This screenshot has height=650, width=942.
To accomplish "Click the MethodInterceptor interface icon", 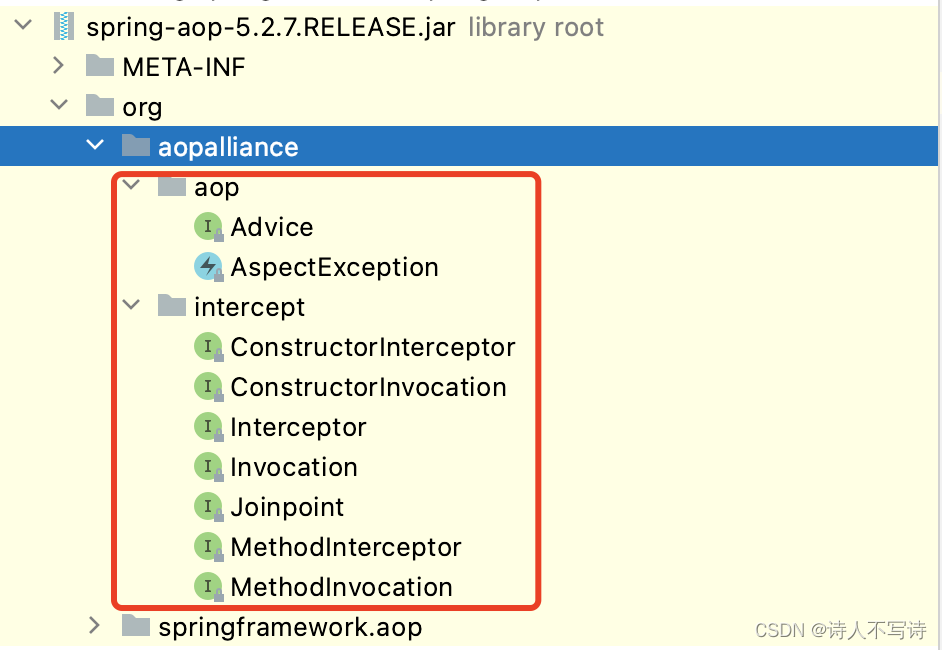I will click(x=208, y=547).
